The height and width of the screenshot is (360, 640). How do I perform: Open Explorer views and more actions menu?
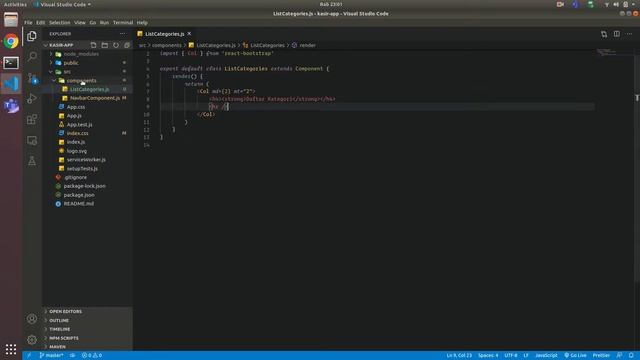point(122,34)
